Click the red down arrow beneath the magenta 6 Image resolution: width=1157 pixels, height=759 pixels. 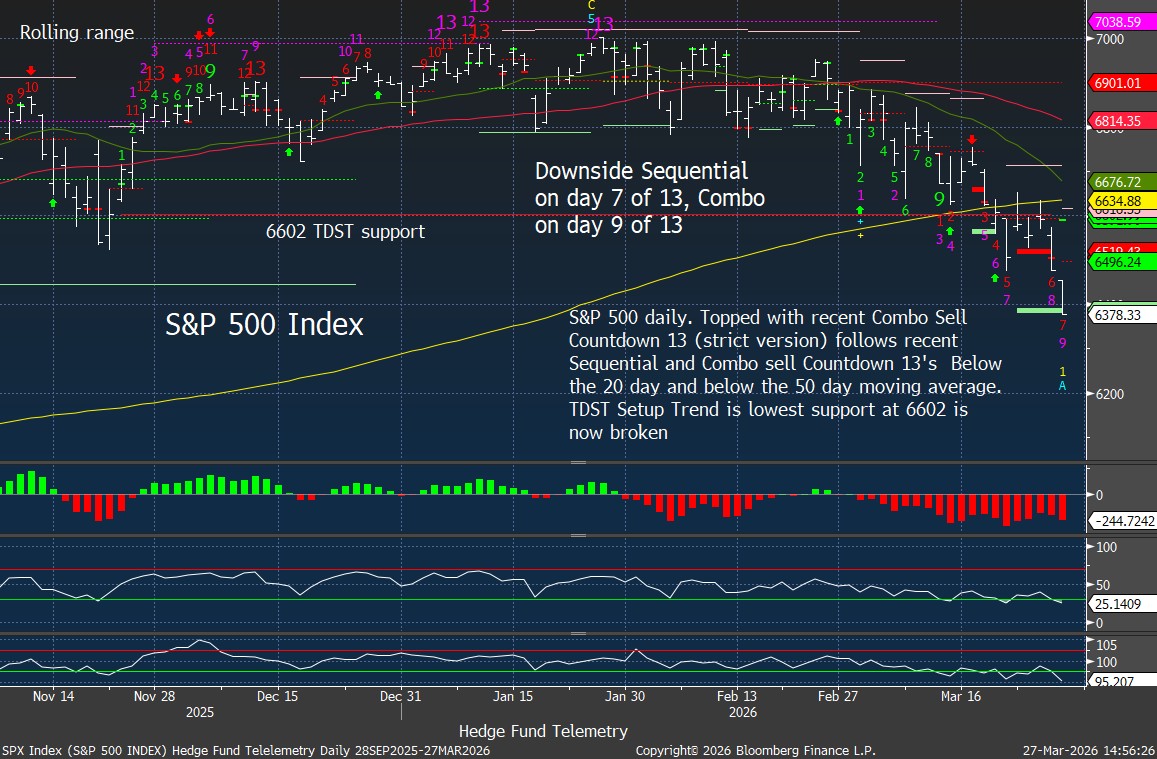pyautogui.click(x=210, y=33)
